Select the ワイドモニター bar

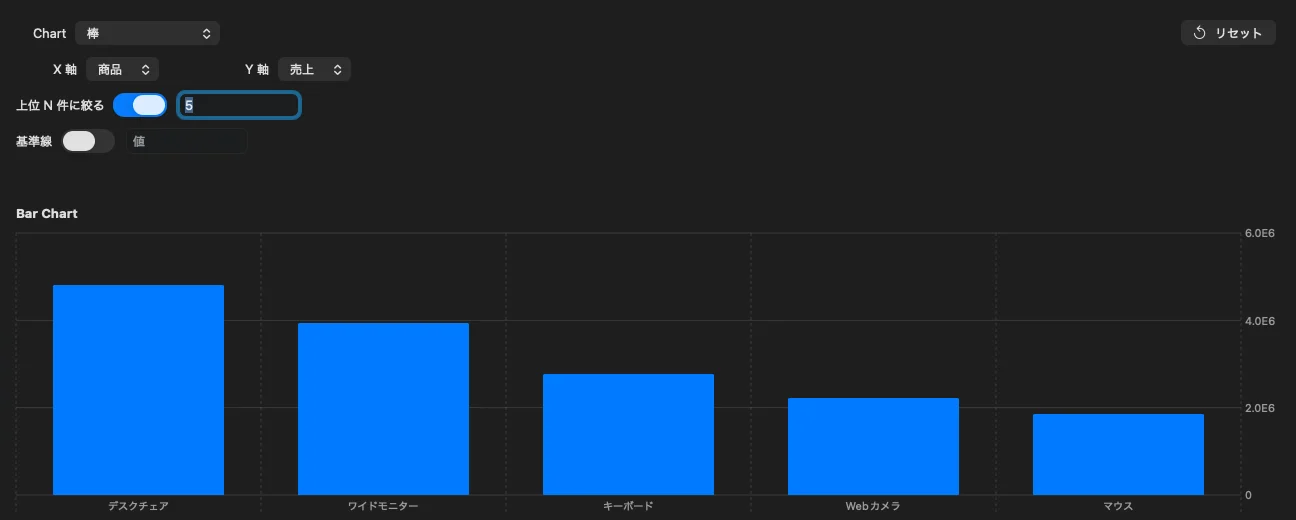point(383,409)
